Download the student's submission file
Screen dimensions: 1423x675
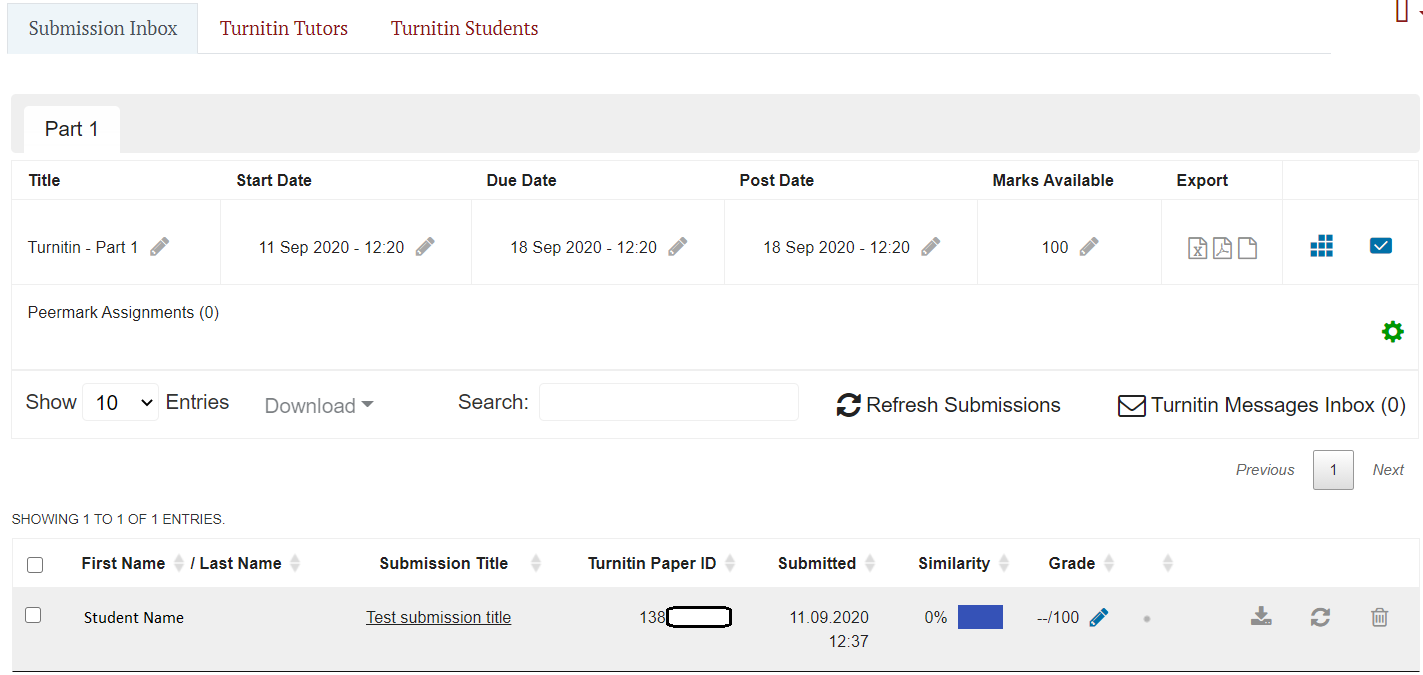pyautogui.click(x=1261, y=617)
